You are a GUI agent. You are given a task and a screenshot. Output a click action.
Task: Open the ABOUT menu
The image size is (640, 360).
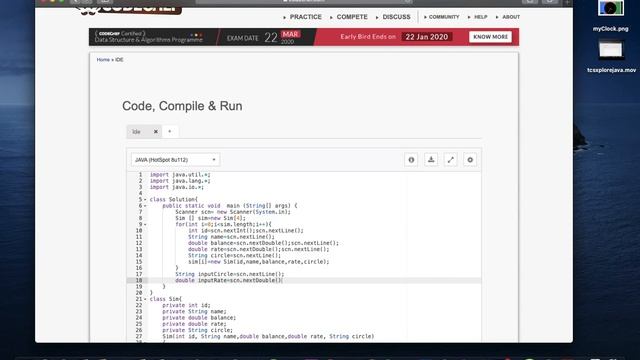[511, 17]
